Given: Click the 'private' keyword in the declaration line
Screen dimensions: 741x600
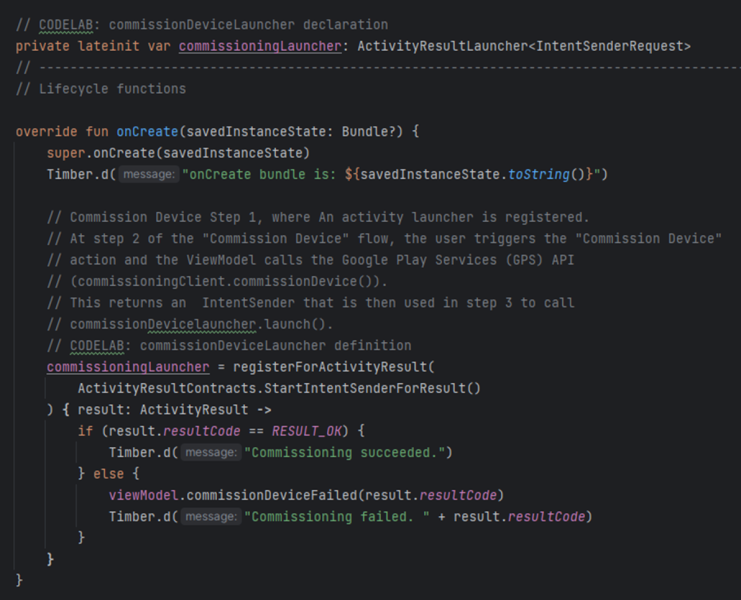Looking at the screenshot, I should [x=43, y=46].
